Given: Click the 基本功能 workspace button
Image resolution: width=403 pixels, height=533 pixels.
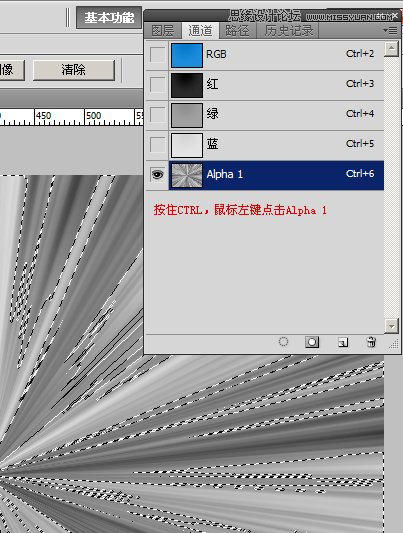Looking at the screenshot, I should click(x=109, y=18).
